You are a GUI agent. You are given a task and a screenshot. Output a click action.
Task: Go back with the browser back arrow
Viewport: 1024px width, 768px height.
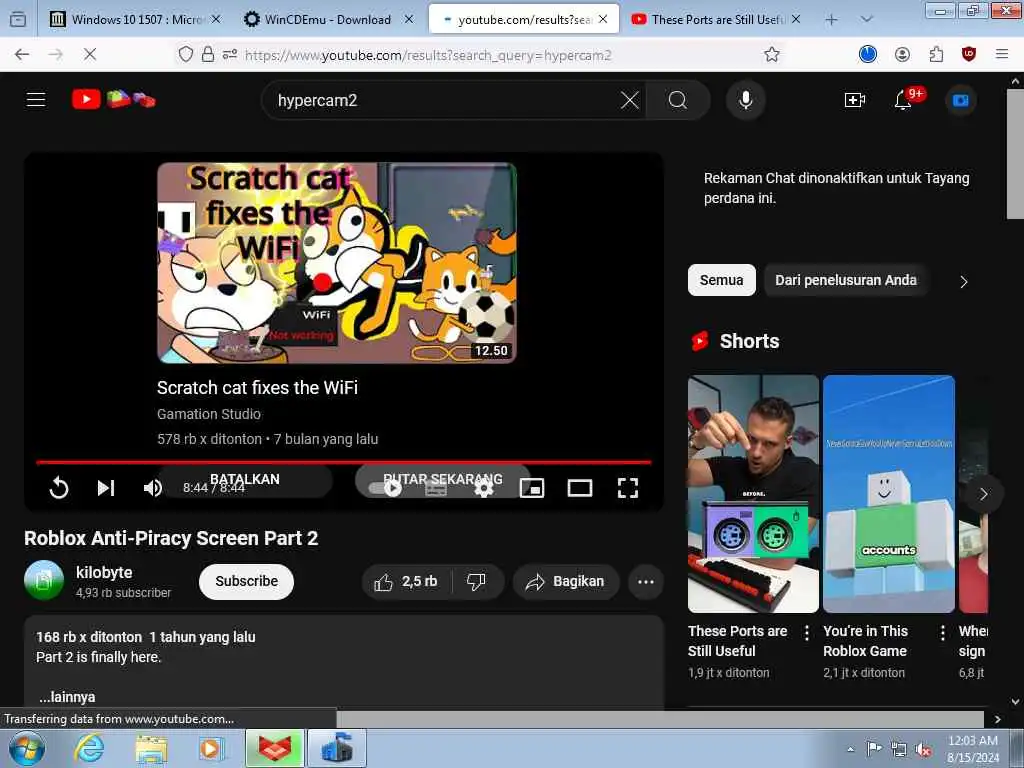coord(22,54)
